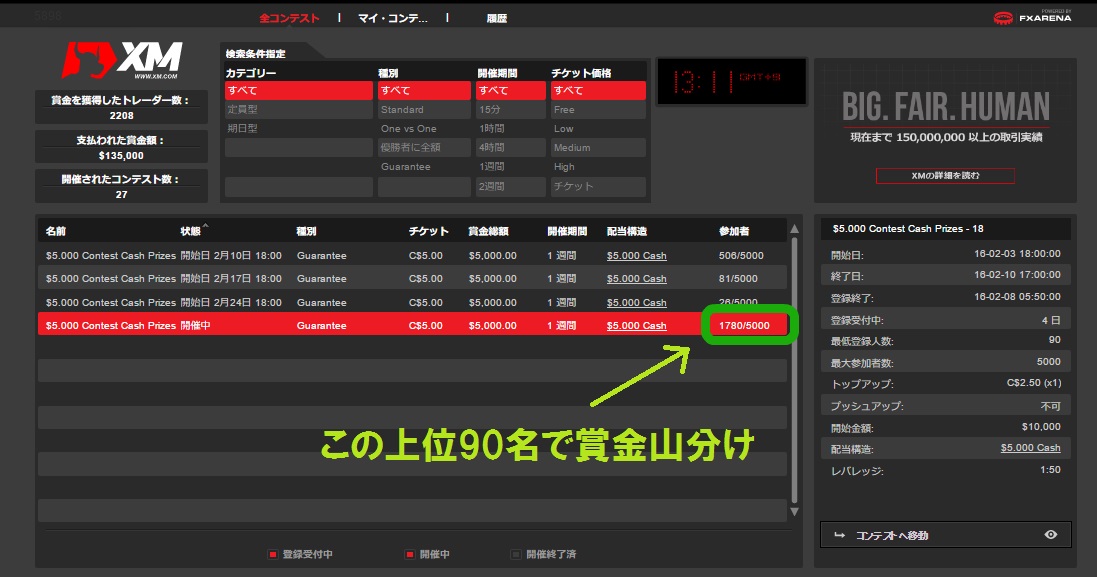The width and height of the screenshot is (1097, 577).
Task: Filter duration by 2週間
Action: click(x=511, y=186)
